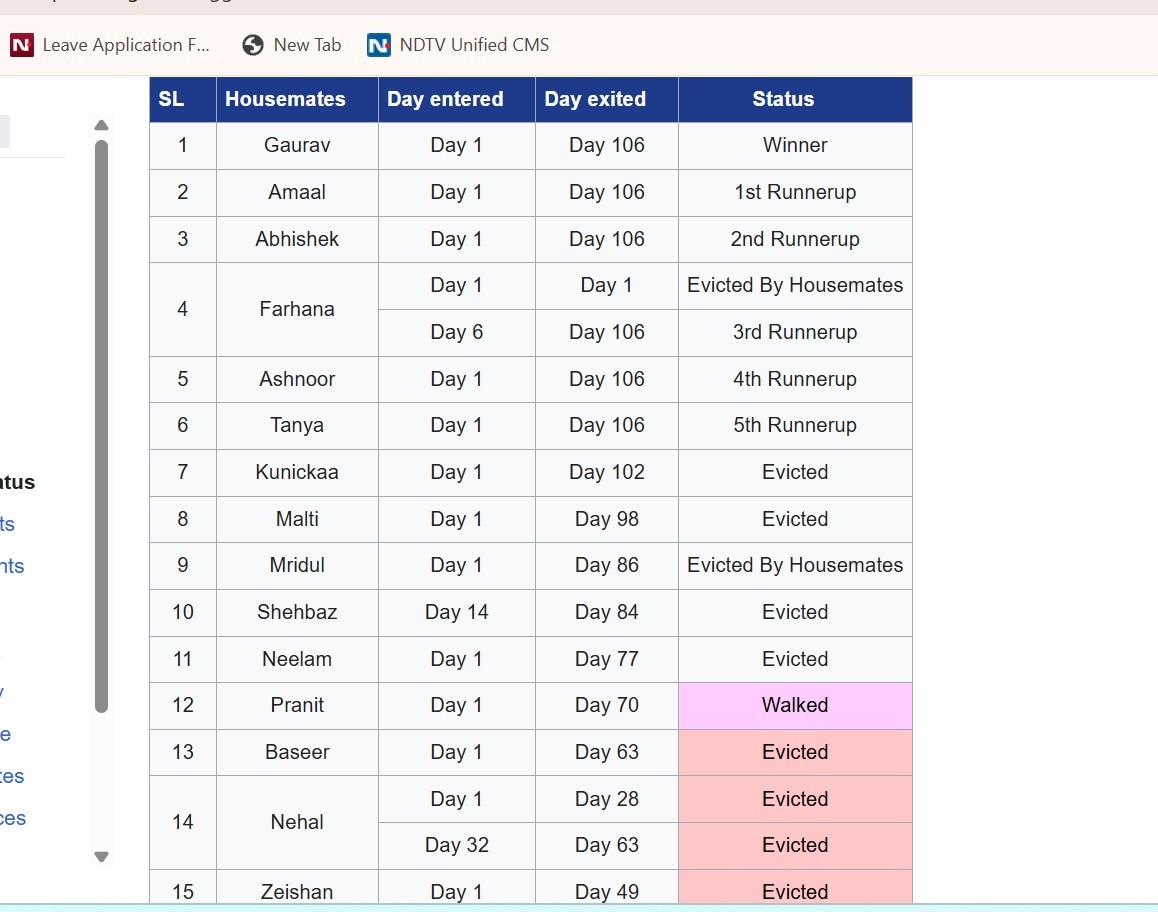Open the Leave Application bookmark
The image size is (1158, 912).
(x=126, y=45)
